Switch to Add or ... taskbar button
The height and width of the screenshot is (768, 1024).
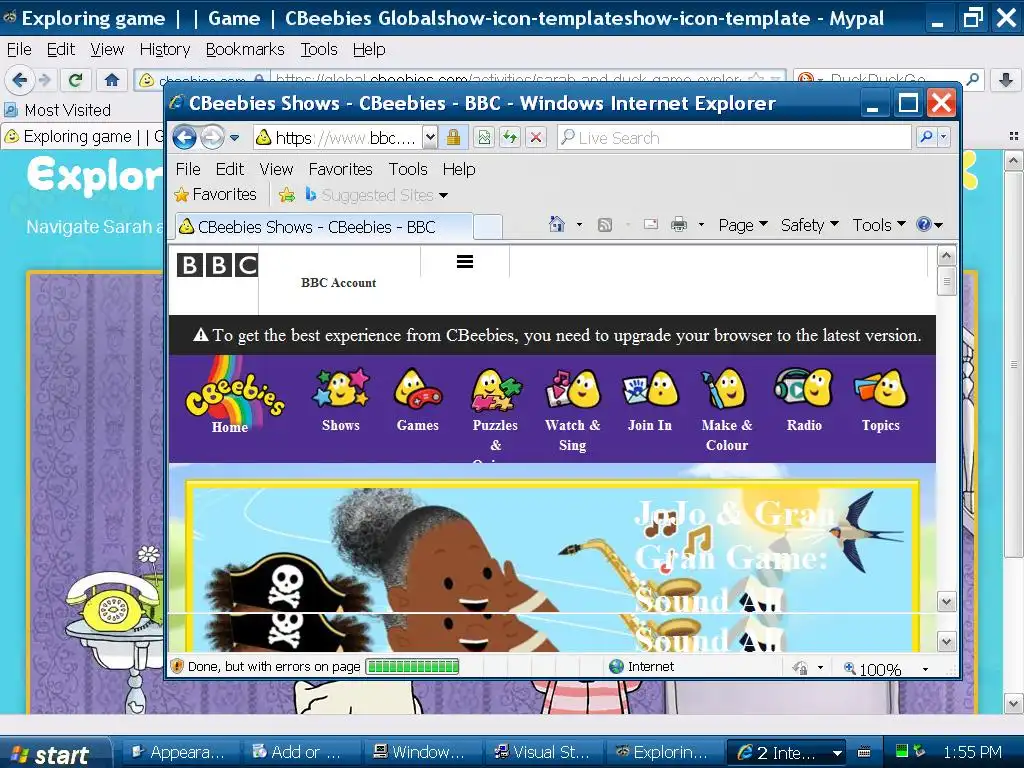tap(298, 752)
